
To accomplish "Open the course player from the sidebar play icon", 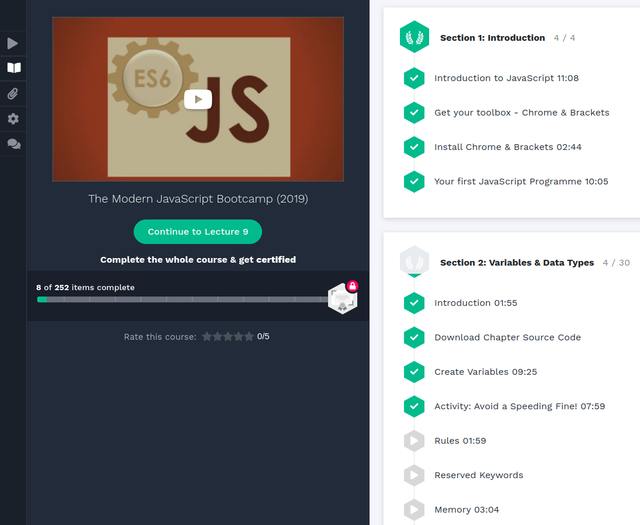I will tap(13, 43).
